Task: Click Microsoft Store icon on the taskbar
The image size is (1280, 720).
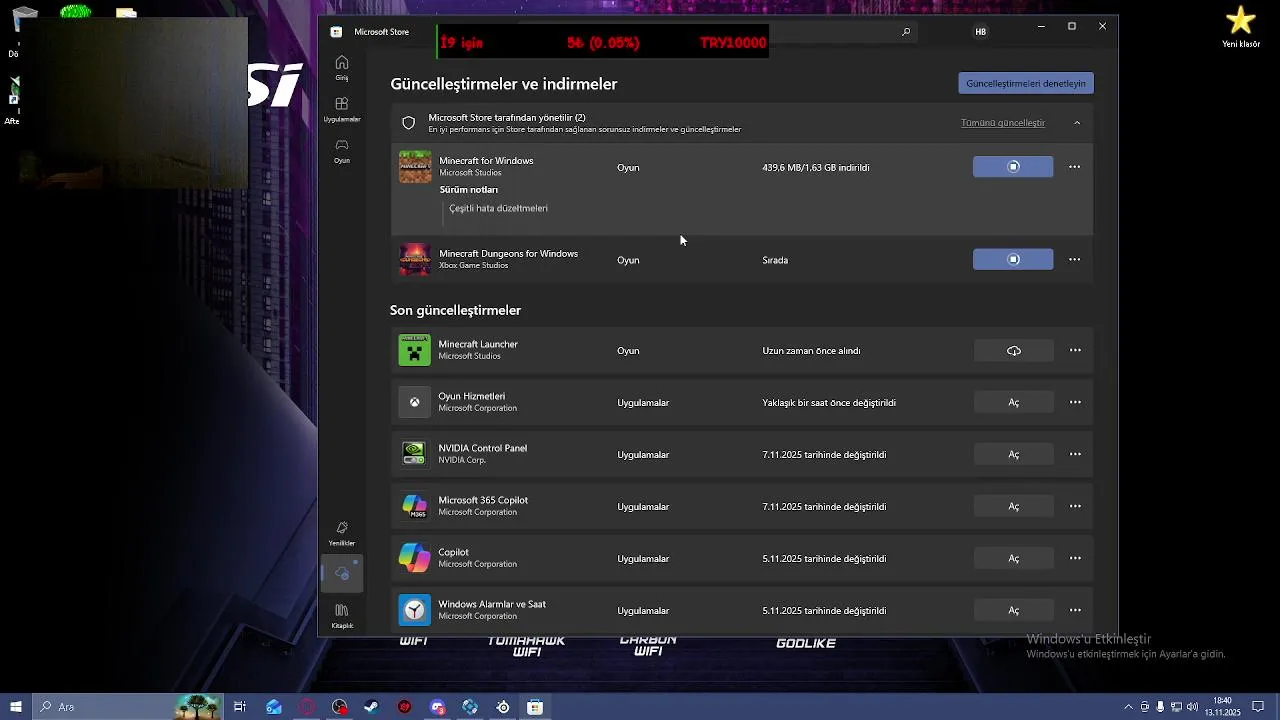Action: [535, 707]
